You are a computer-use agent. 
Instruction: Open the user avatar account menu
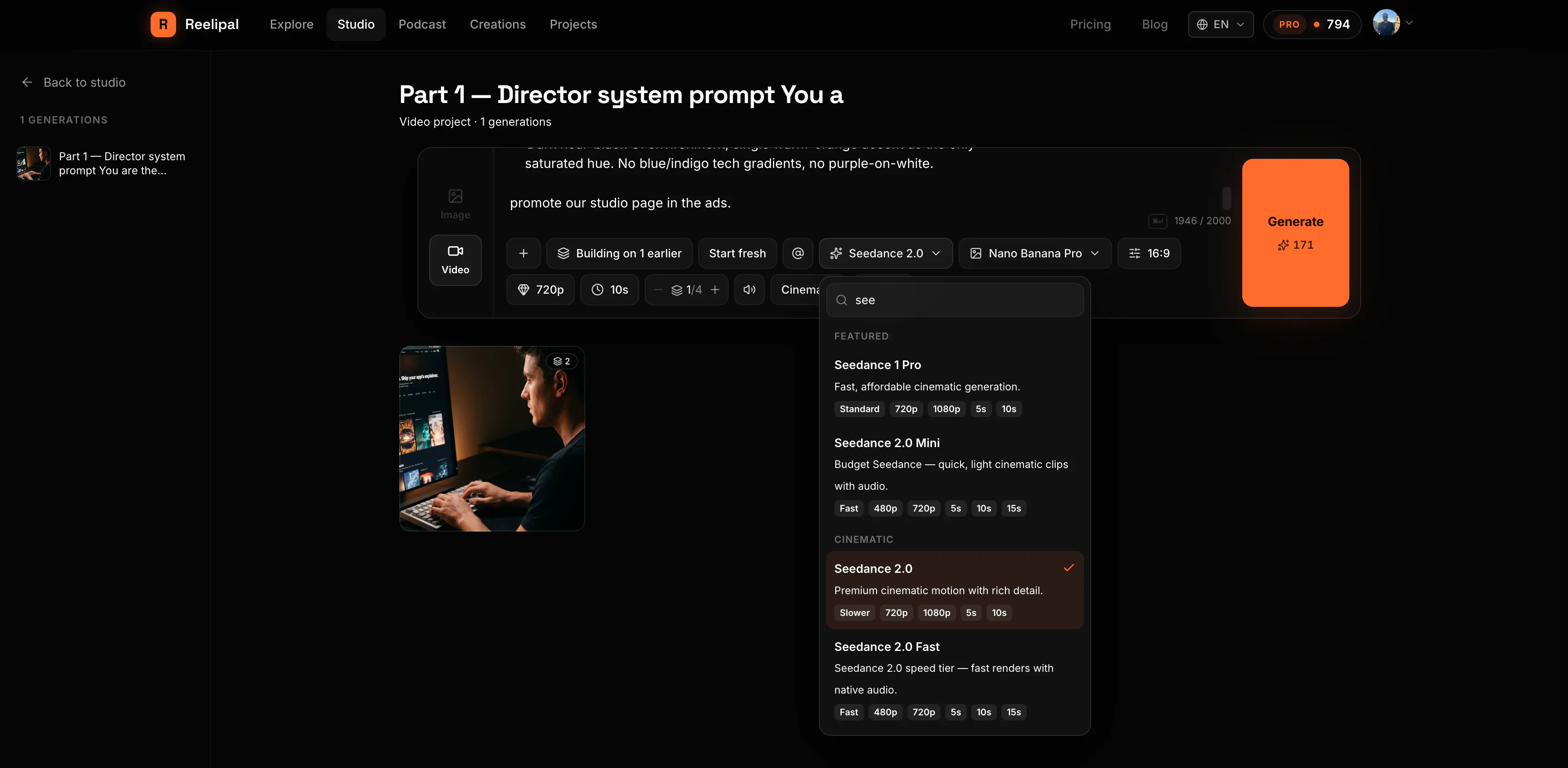tap(1392, 23)
